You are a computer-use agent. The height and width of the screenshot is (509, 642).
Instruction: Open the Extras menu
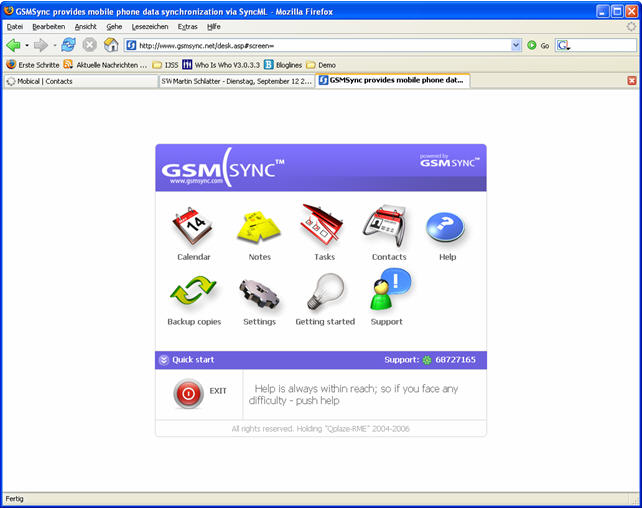pos(188,27)
